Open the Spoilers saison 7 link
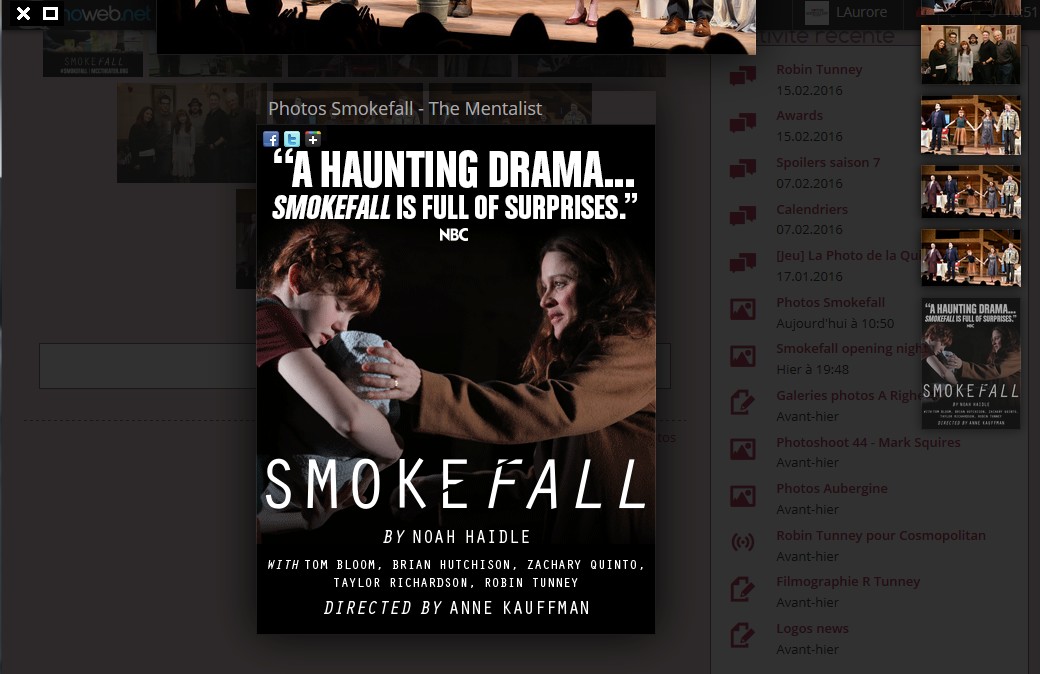 click(x=828, y=163)
